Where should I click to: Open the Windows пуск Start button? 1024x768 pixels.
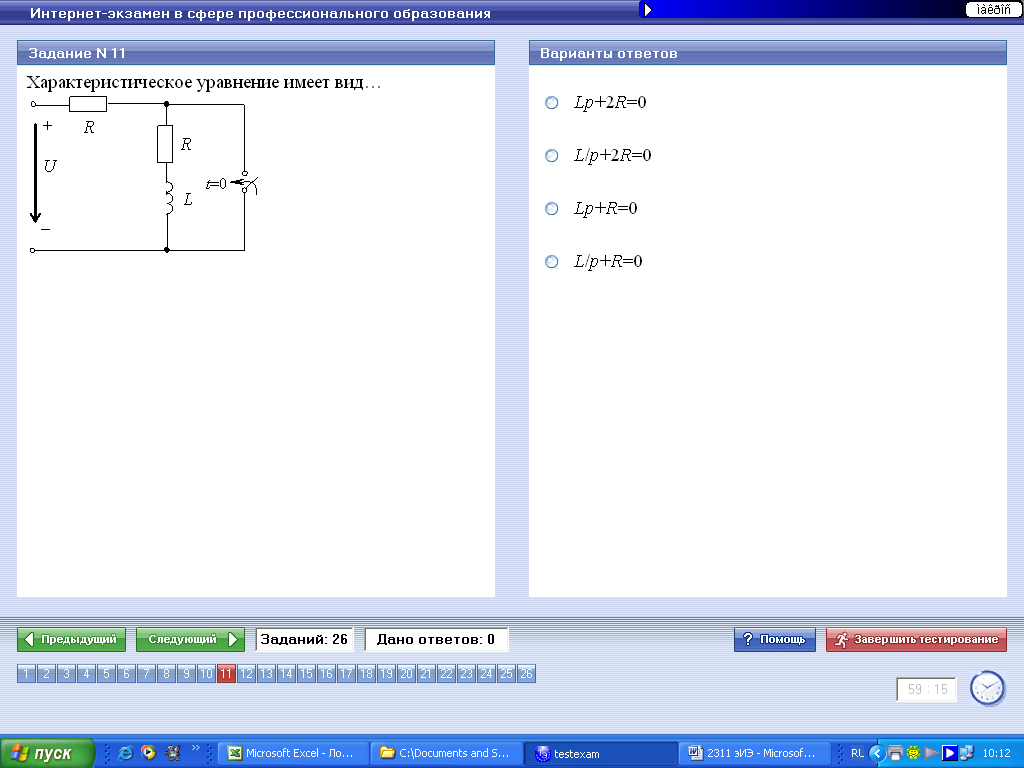coord(47,753)
